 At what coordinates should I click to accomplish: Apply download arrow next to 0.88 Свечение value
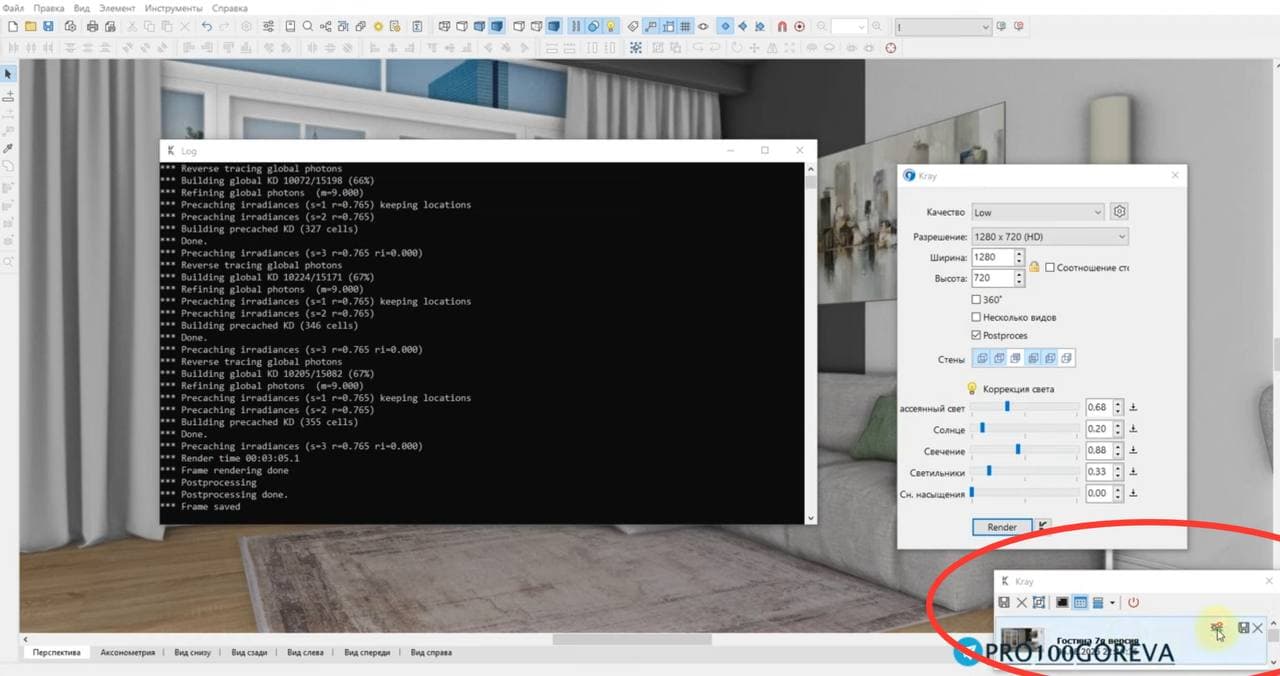click(x=1133, y=450)
